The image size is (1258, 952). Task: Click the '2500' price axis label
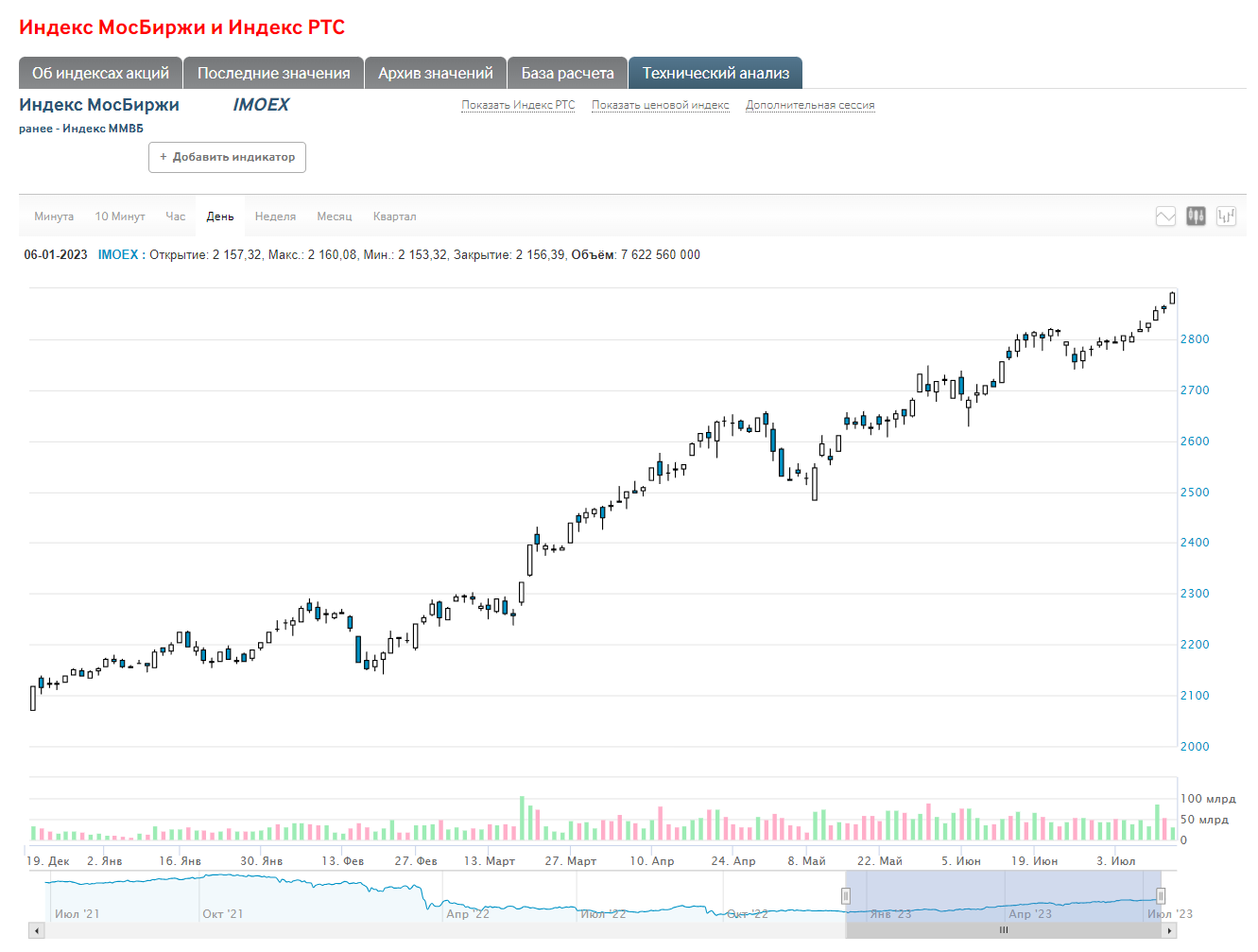pyautogui.click(x=1195, y=493)
